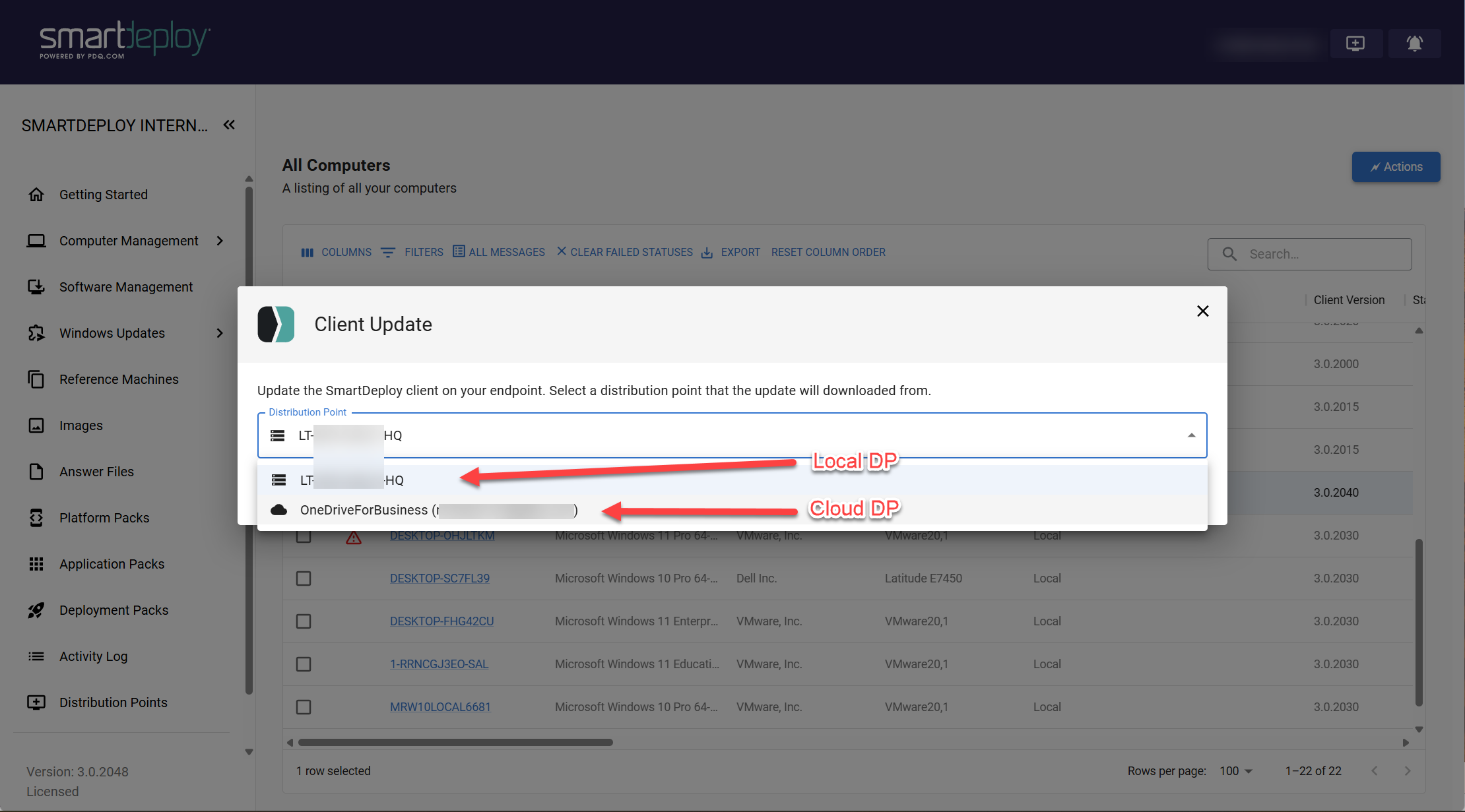Click the Application Packs grid icon
This screenshot has height=812, width=1465.
tap(36, 564)
